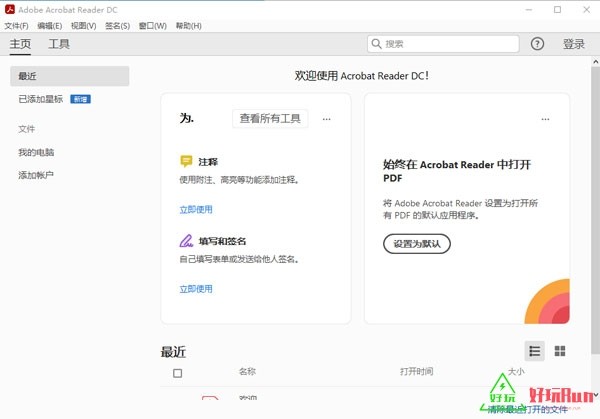Image resolution: width=600 pixels, height=419 pixels.
Task: Click the 查看所有工具 button
Action: [x=270, y=119]
